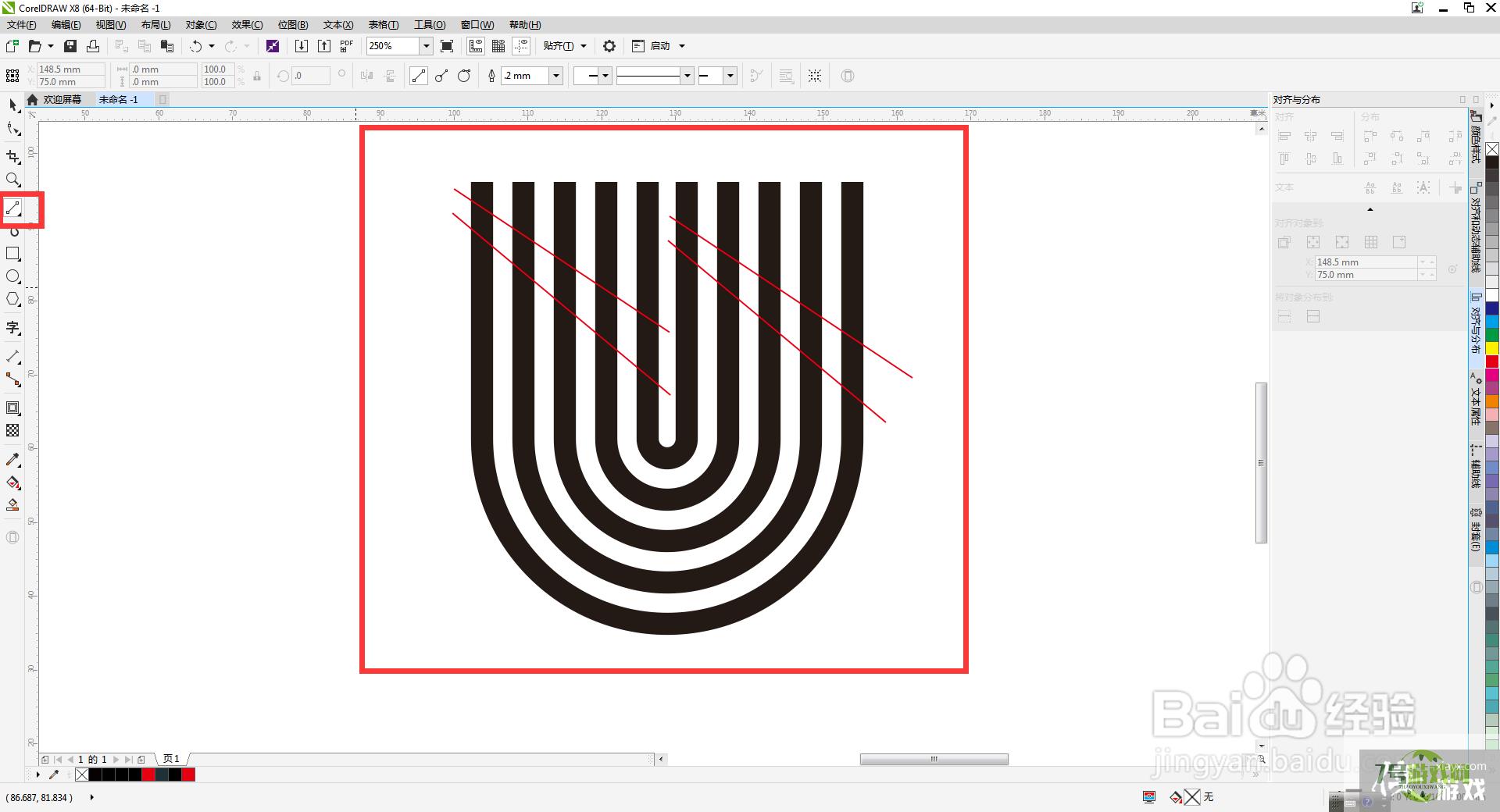The image size is (1500, 812).
Task: Select the Connector tool
Action: click(13, 379)
